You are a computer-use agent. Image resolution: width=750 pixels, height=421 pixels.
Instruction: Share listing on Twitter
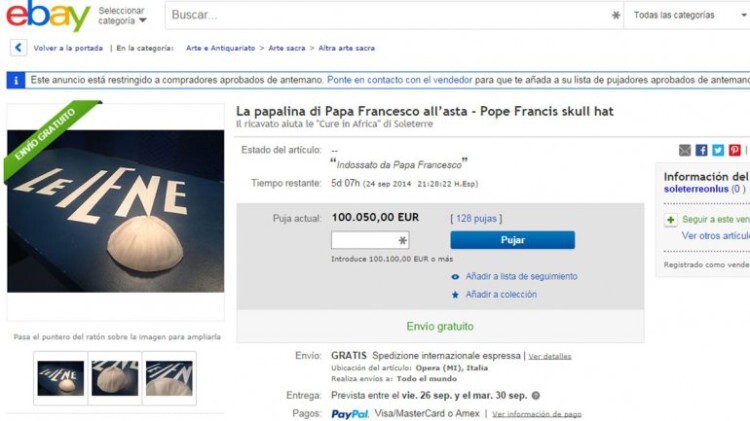[718, 150]
